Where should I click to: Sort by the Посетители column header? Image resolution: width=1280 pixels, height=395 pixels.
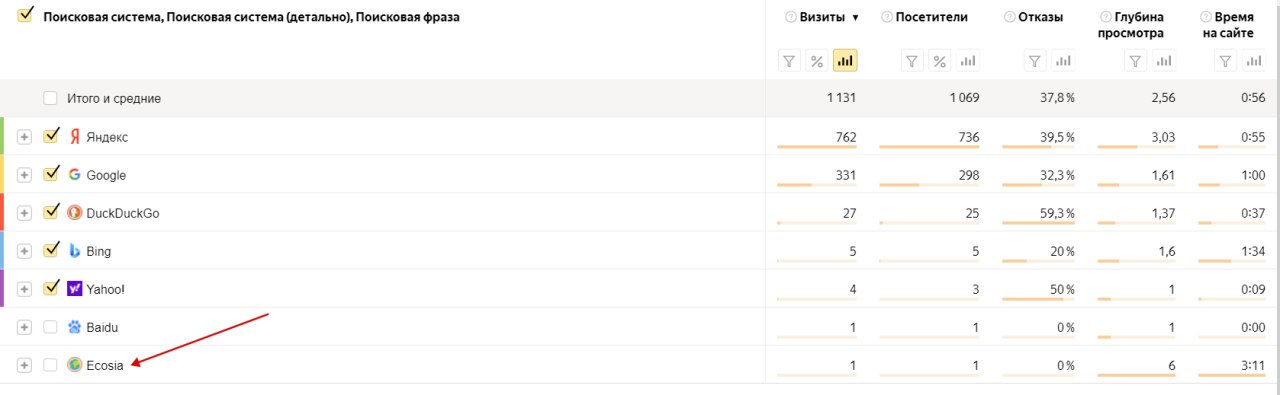pyautogui.click(x=931, y=17)
